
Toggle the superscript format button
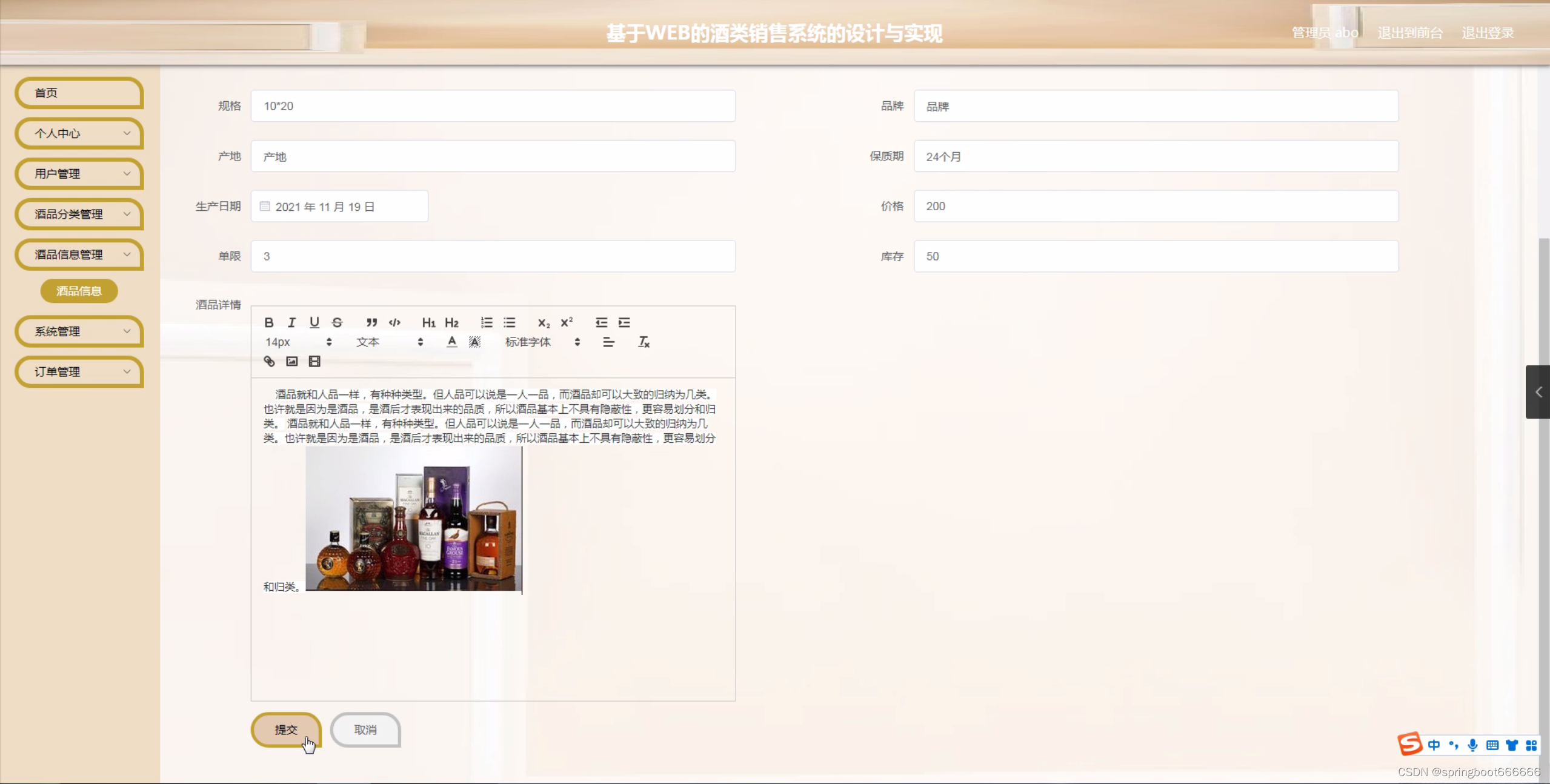pyautogui.click(x=567, y=322)
